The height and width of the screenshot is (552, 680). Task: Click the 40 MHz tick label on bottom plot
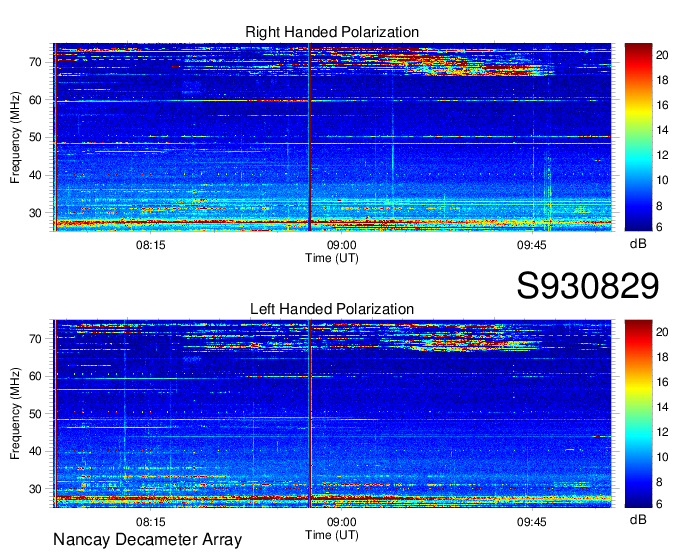tap(35, 452)
